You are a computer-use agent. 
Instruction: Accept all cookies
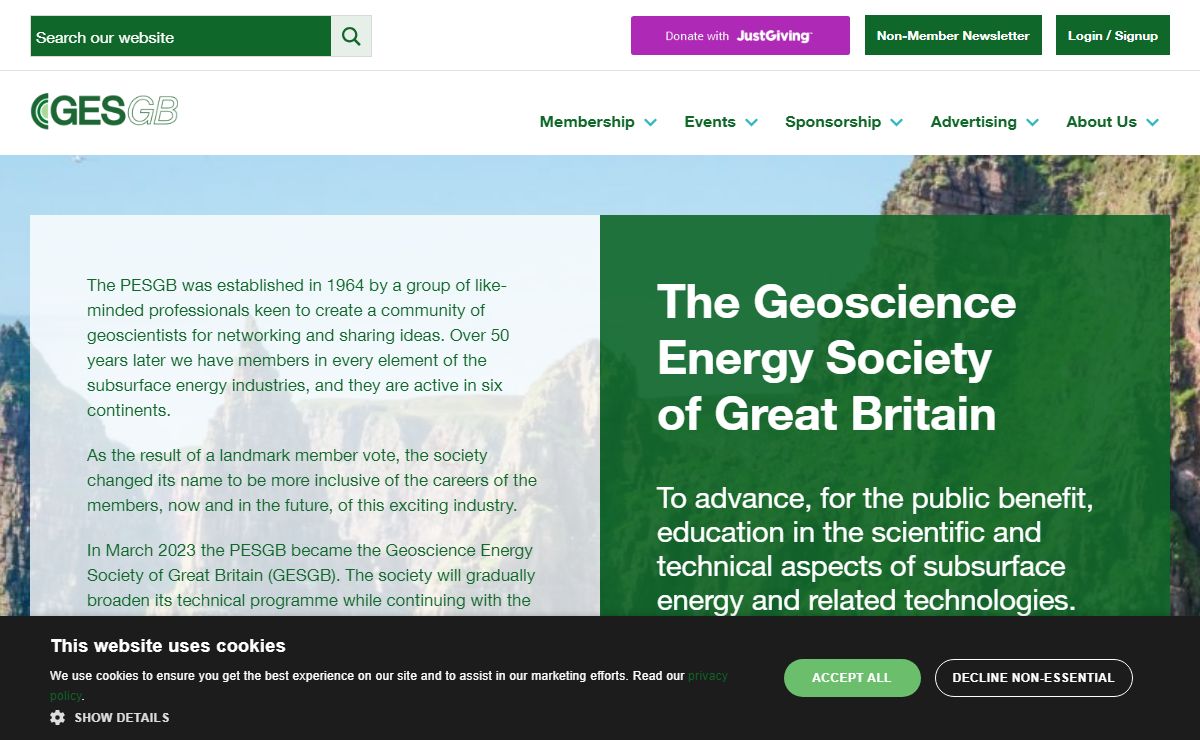(852, 678)
